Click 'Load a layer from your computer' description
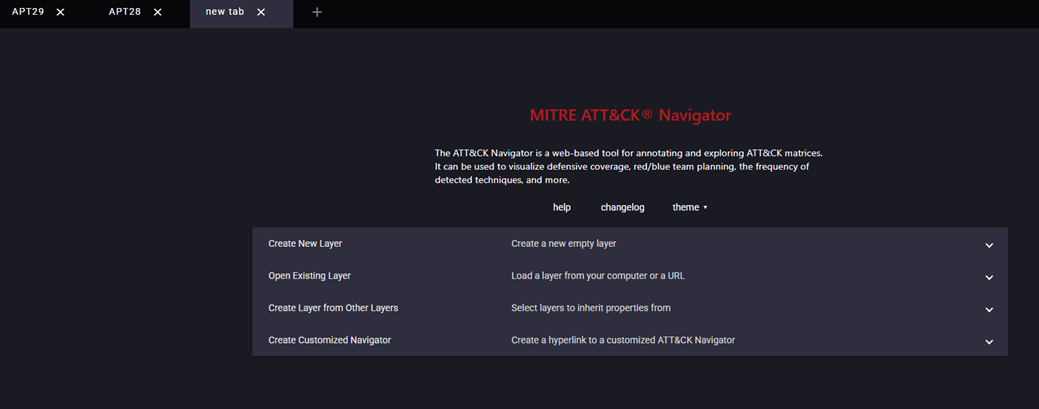The width and height of the screenshot is (1039, 409). point(598,276)
